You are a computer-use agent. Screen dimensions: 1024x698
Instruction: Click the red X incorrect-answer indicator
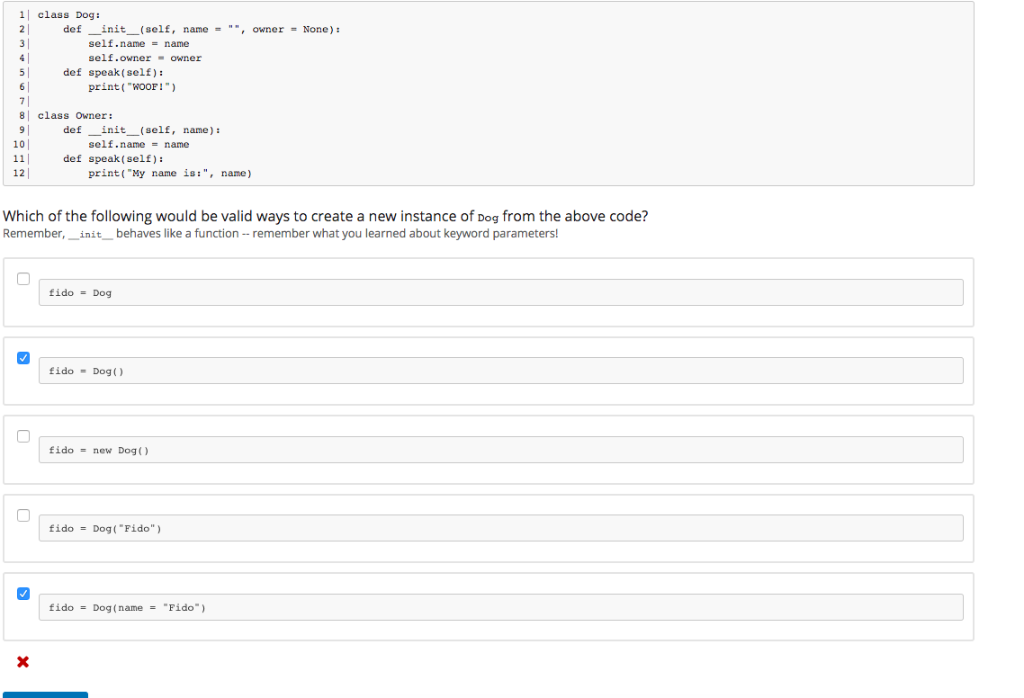(22, 661)
